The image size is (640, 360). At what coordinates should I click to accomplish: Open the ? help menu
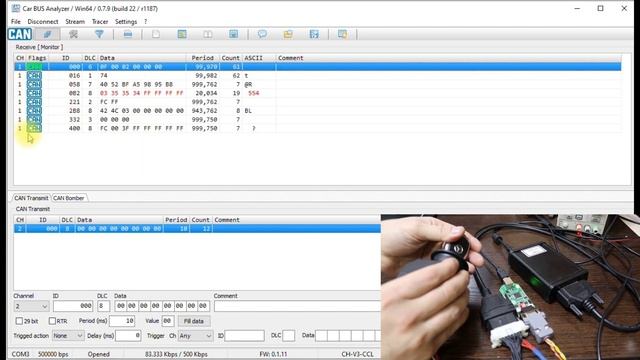coord(145,22)
